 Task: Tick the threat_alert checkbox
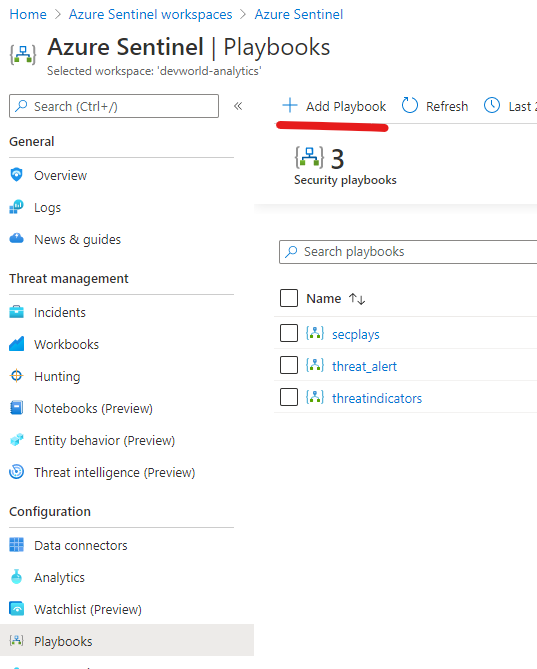pos(289,365)
